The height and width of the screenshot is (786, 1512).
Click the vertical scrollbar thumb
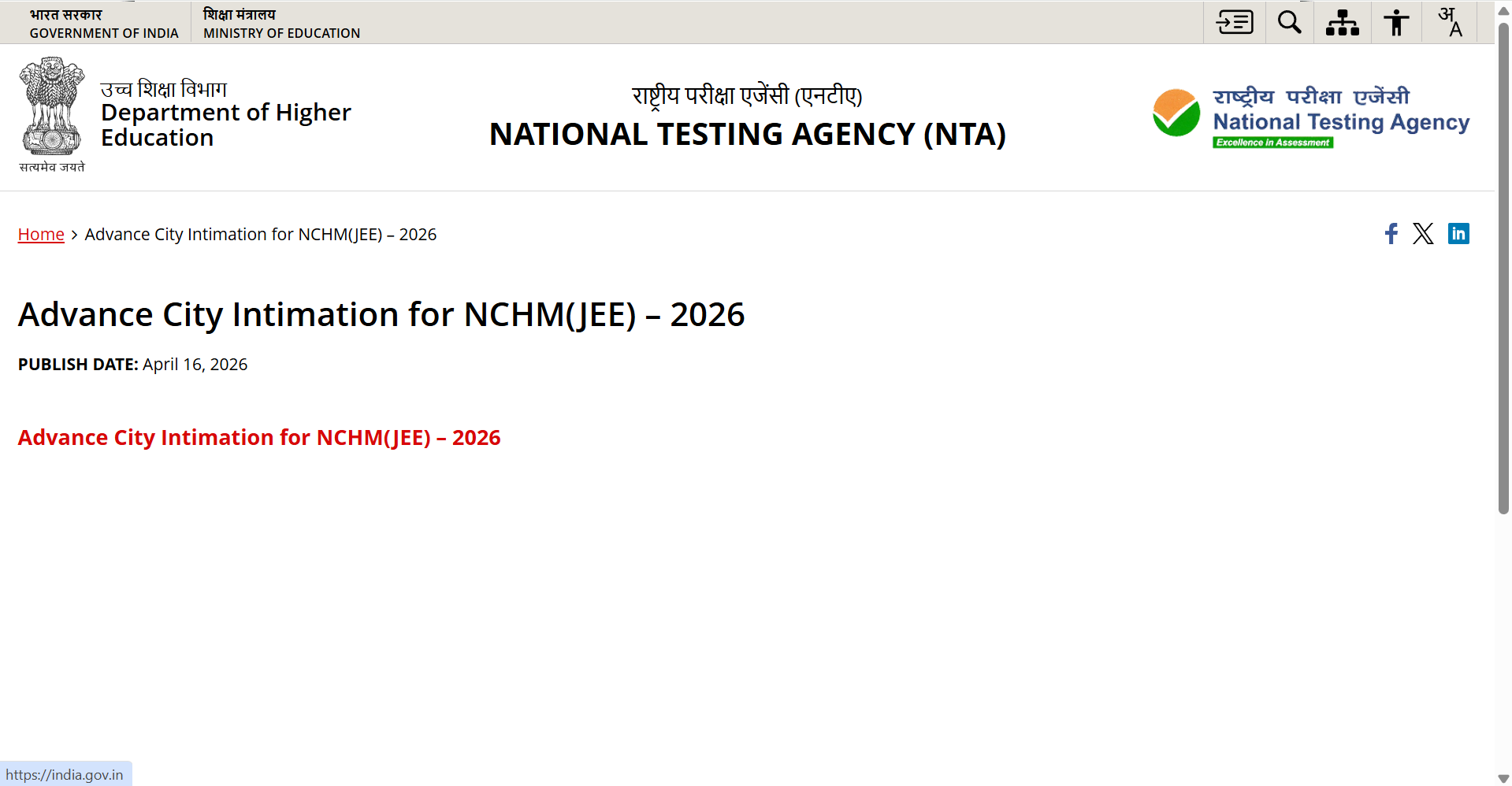pos(1503,268)
